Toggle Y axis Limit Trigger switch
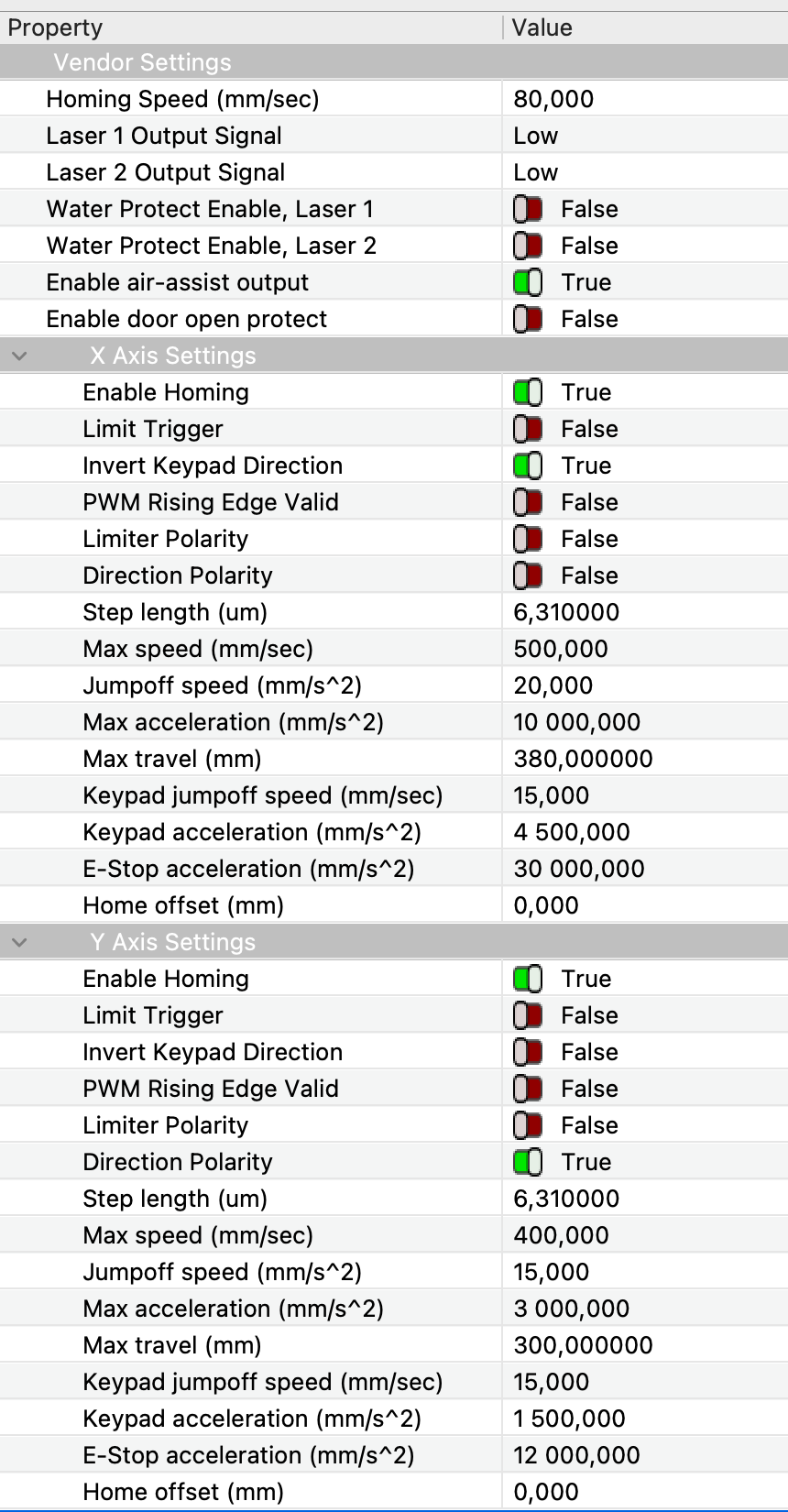Image resolution: width=788 pixels, height=1512 pixels. click(x=528, y=1015)
